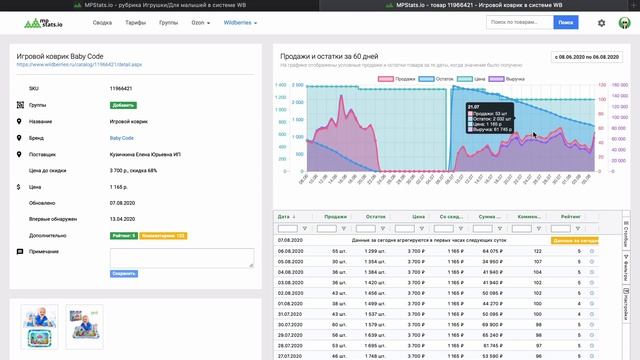Click the circle icon in the 29.07.2020 row
The height and width of the screenshot is (360, 640).
[592, 335]
